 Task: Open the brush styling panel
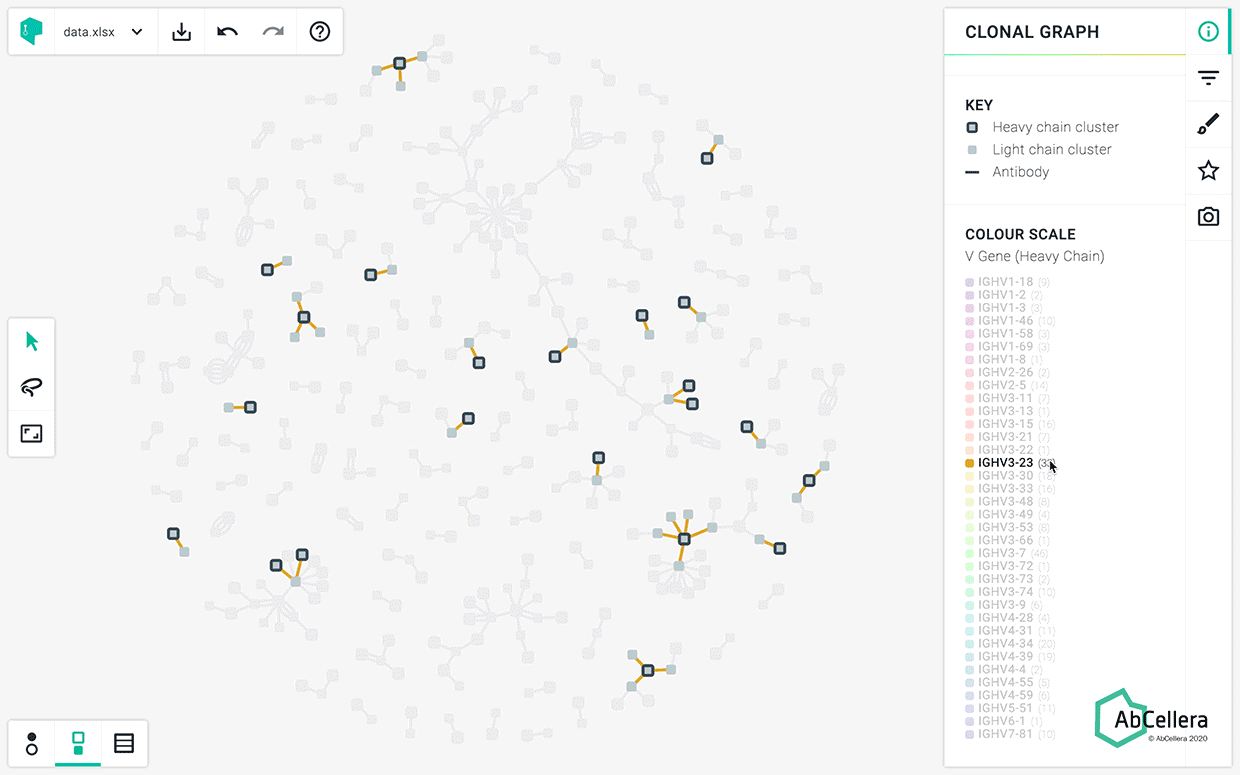point(1208,124)
